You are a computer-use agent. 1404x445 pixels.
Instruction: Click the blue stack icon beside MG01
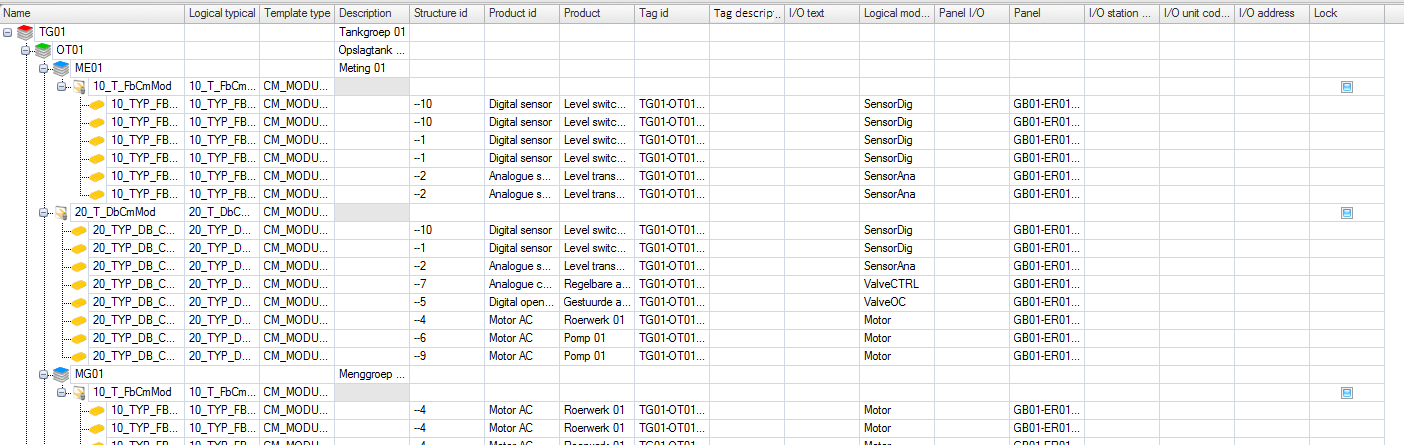[x=62, y=374]
